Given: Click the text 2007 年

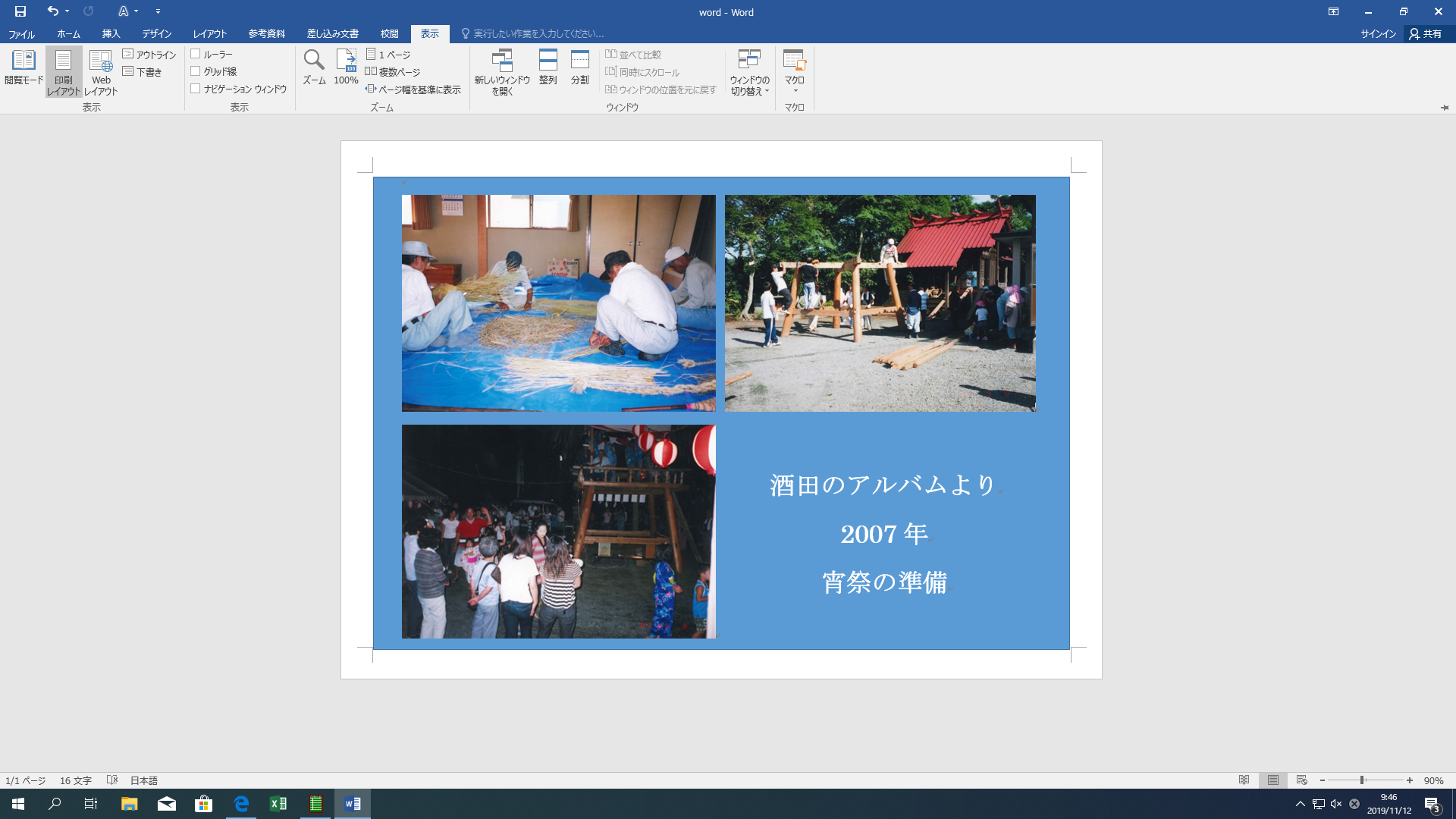Looking at the screenshot, I should 884,534.
